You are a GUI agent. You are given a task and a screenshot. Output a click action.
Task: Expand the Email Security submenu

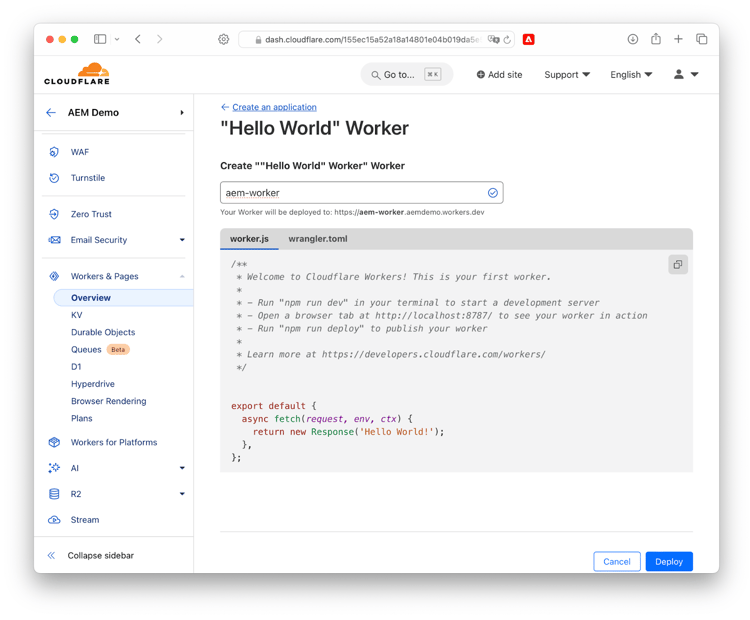click(x=182, y=240)
